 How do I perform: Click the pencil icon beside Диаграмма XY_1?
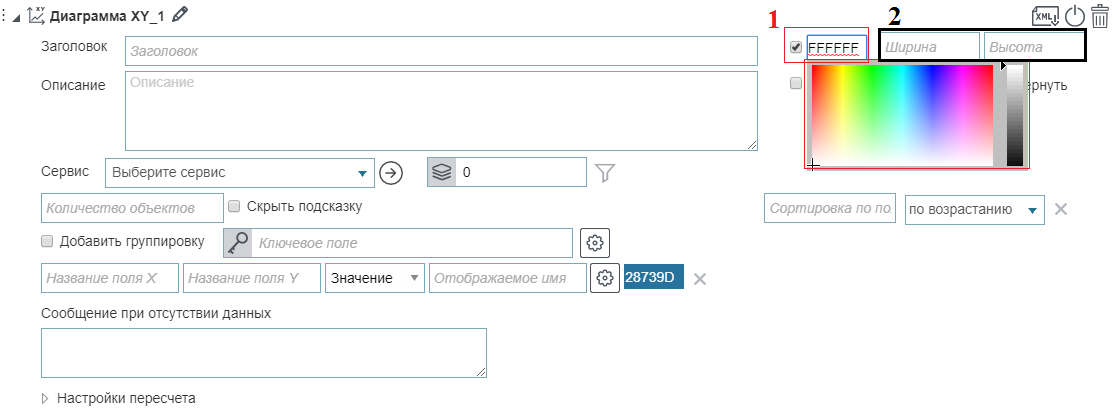(x=180, y=14)
